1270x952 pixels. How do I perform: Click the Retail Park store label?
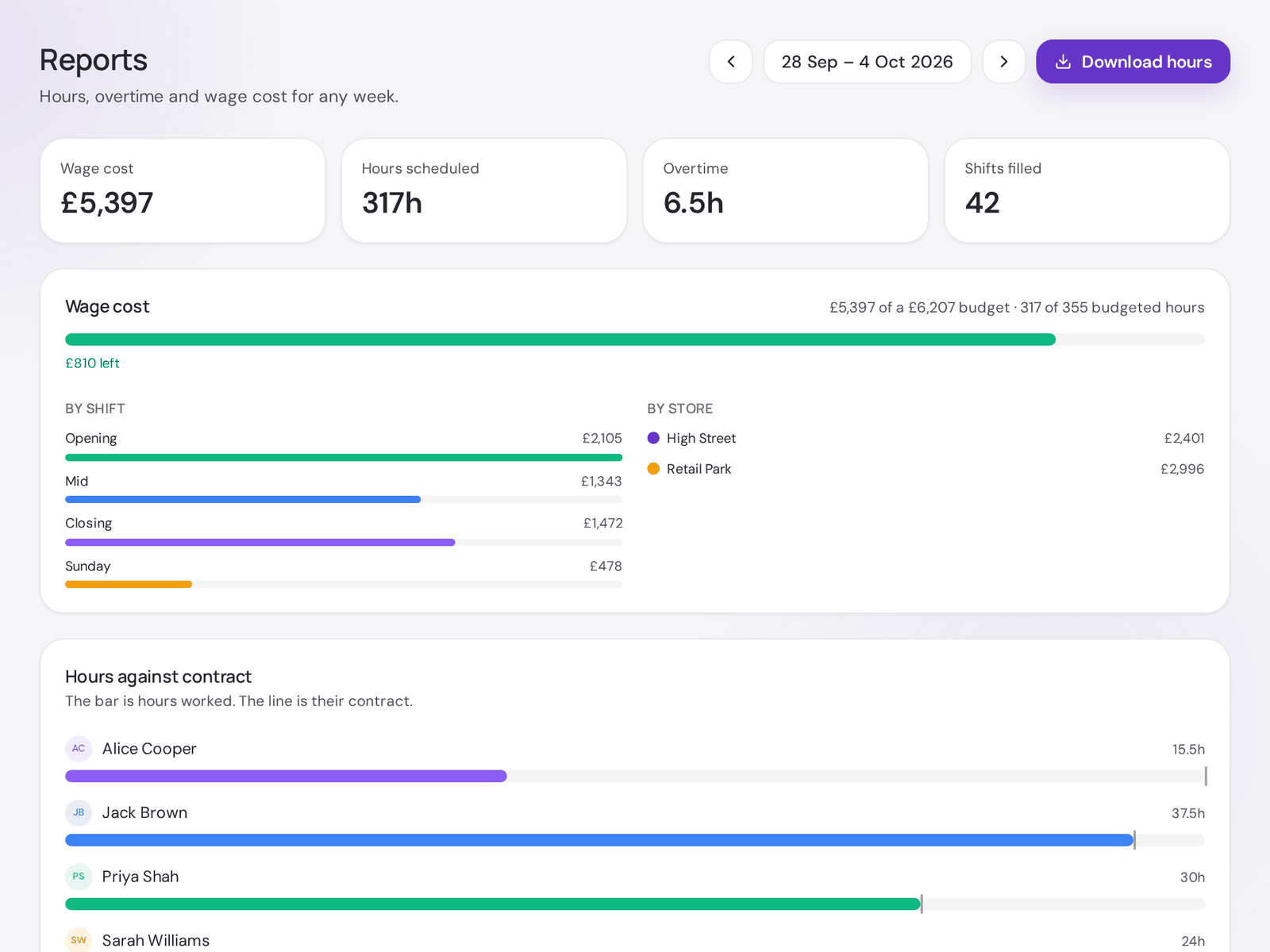(x=698, y=470)
